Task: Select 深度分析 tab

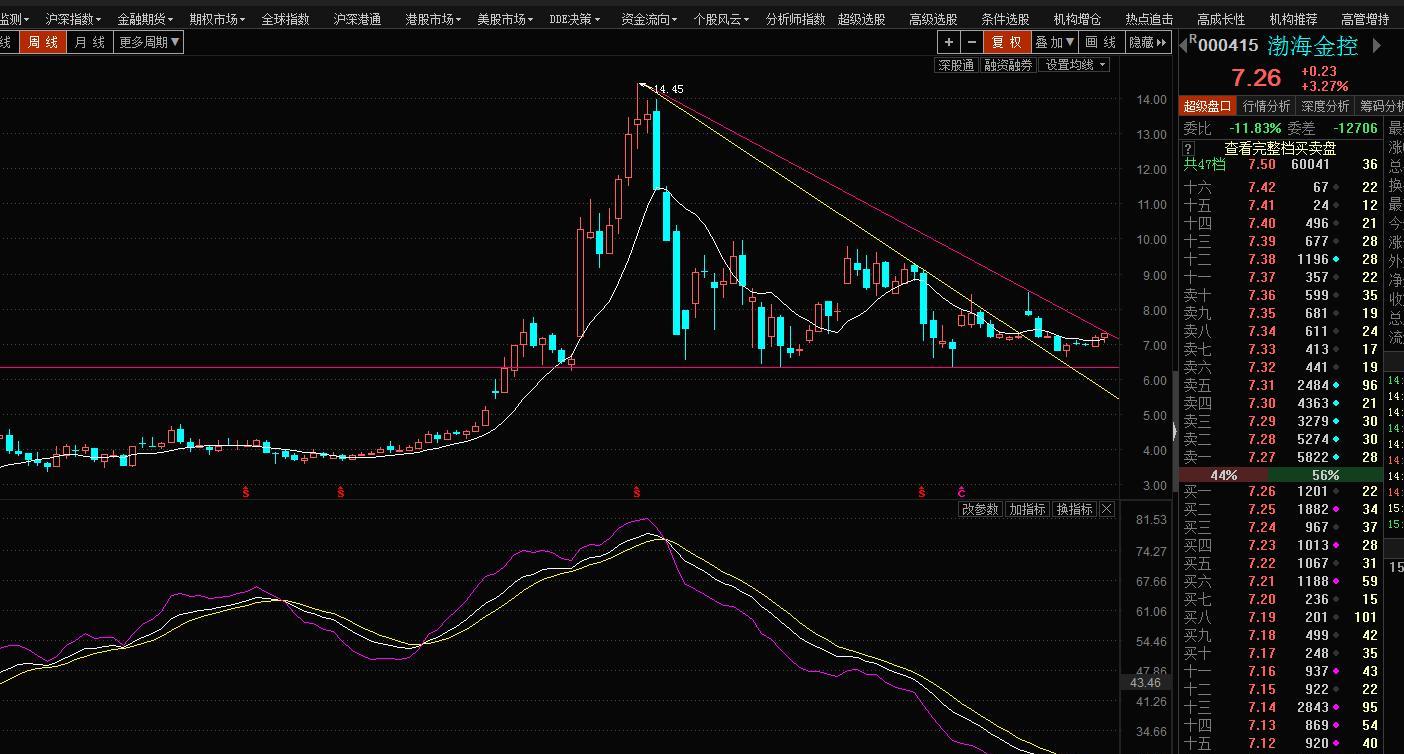Action: (1325, 106)
